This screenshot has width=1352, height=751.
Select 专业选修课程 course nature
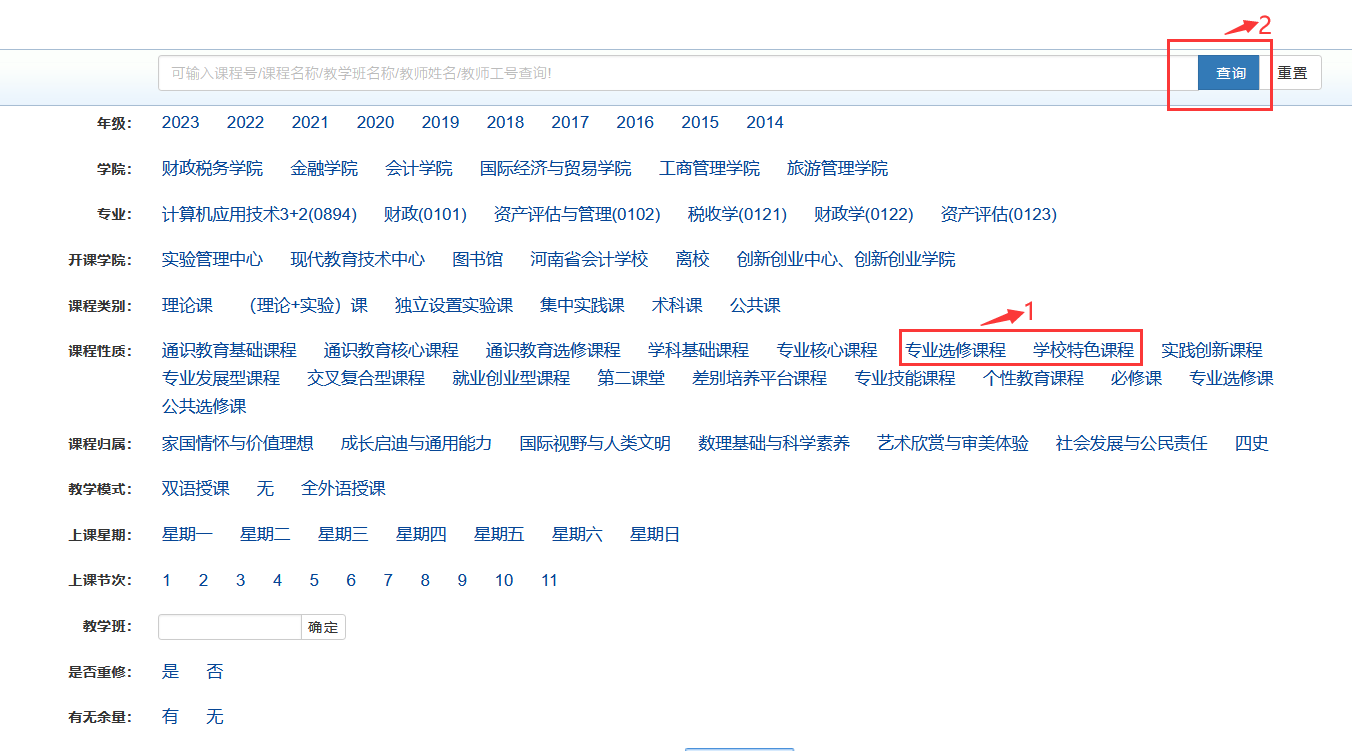pyautogui.click(x=955, y=351)
